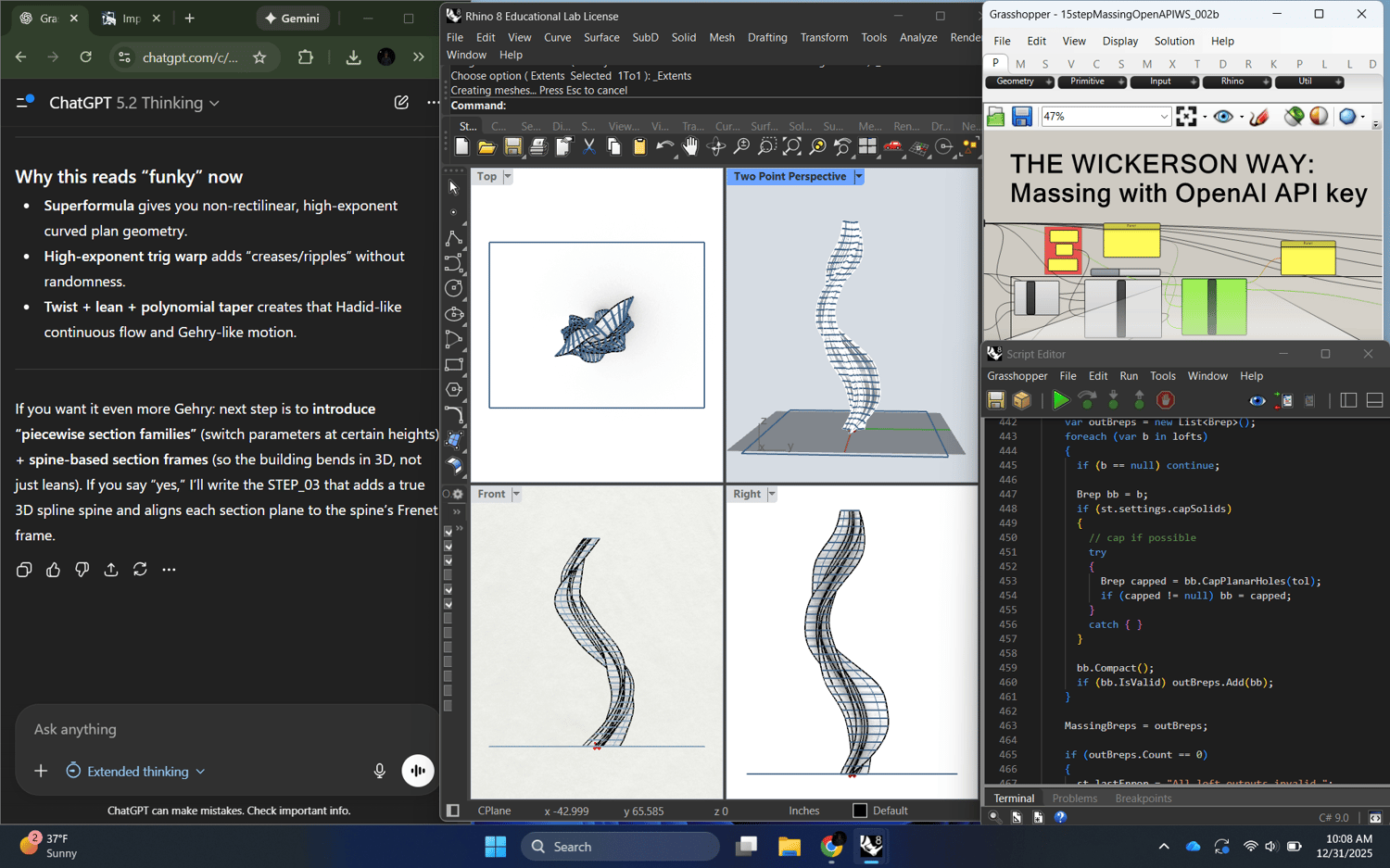
Task: Toggle the preview eye icon in Grasshopper toolbar
Action: 1223,117
